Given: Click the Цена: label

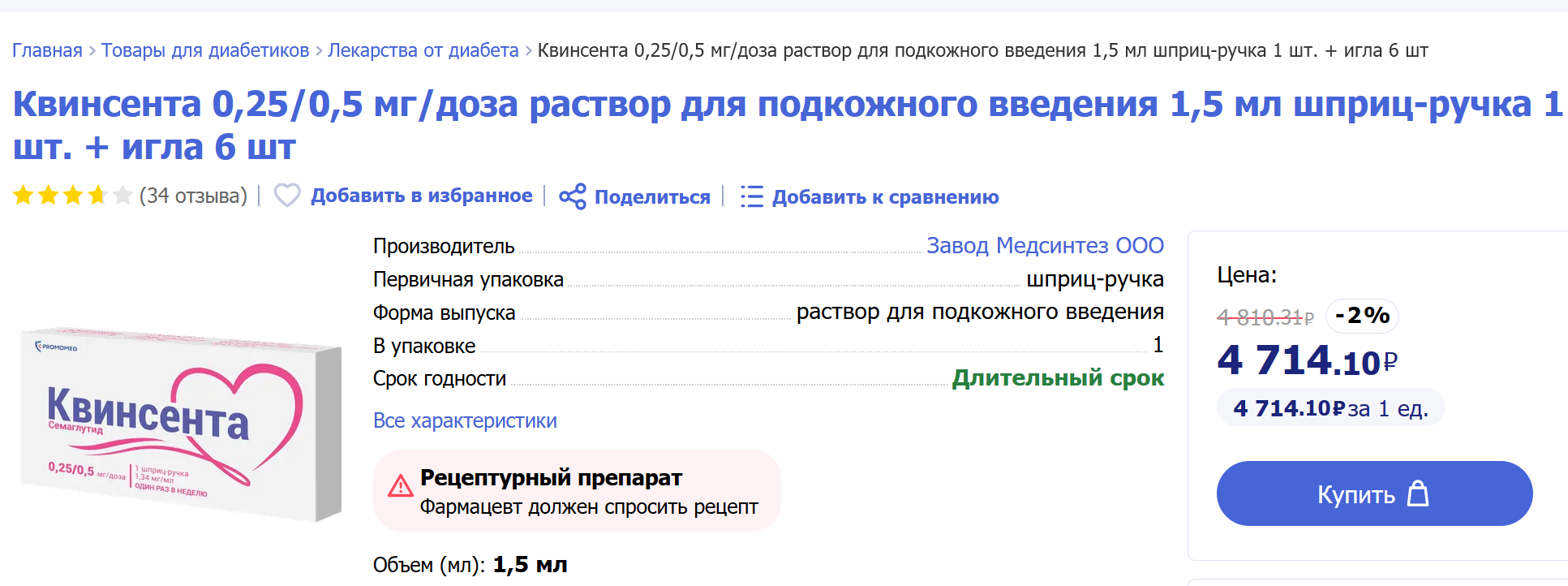Looking at the screenshot, I should click(1247, 275).
